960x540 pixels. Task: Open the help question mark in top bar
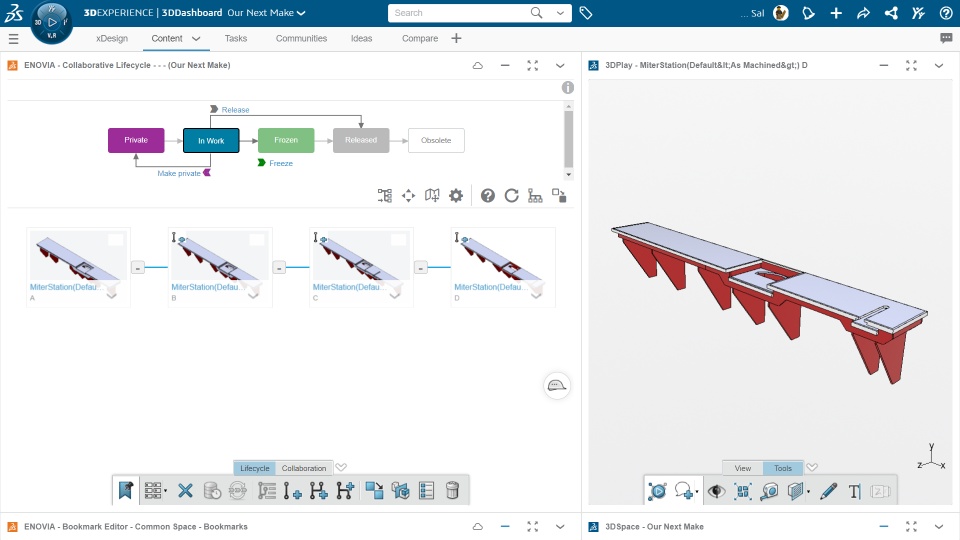point(946,13)
